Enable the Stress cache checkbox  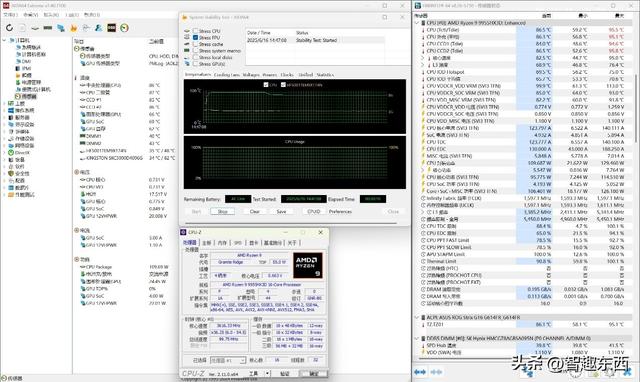click(196, 44)
